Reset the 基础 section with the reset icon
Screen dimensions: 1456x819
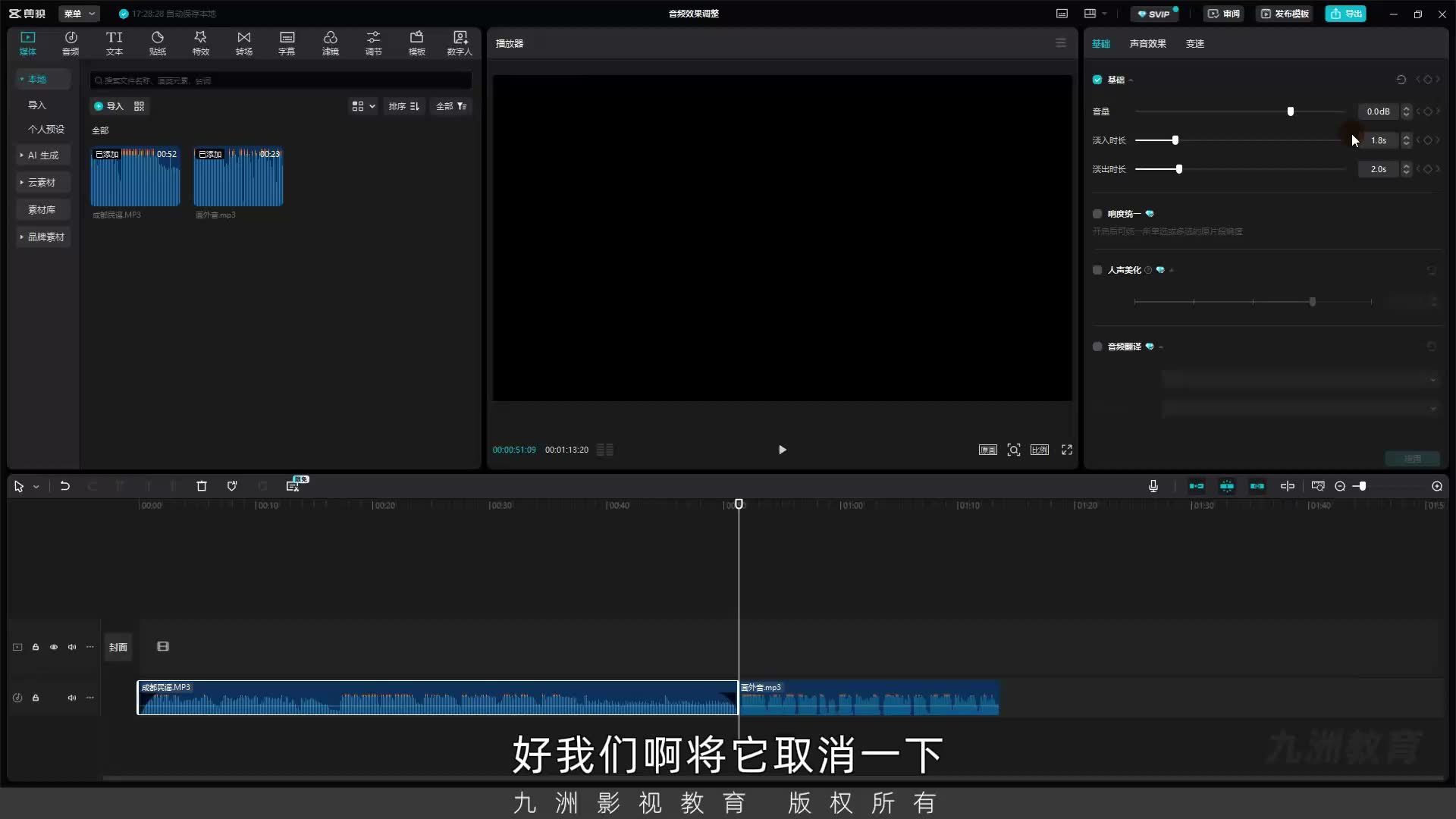1401,80
